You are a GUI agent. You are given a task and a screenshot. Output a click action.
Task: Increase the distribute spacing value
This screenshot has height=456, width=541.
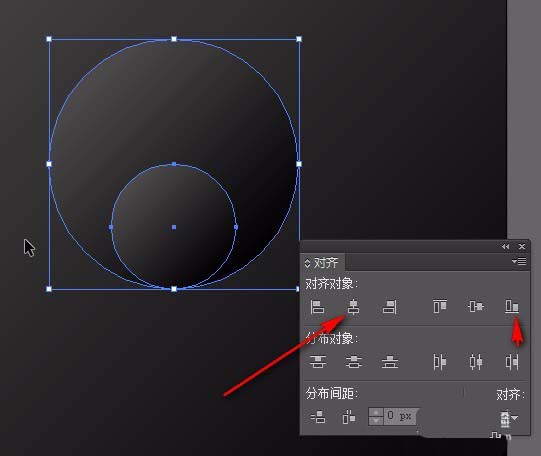pyautogui.click(x=376, y=413)
